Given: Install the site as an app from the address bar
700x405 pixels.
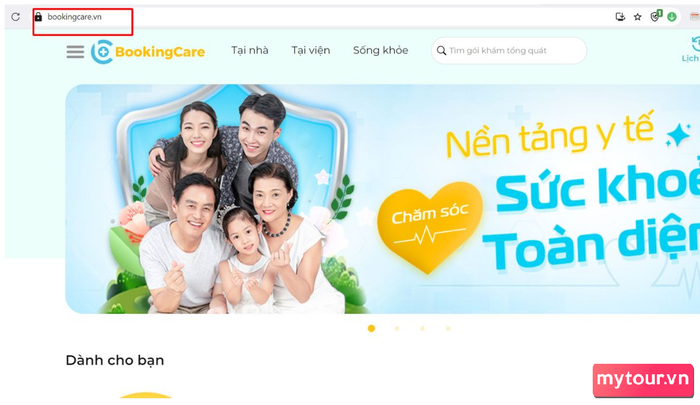Looking at the screenshot, I should [x=620, y=17].
